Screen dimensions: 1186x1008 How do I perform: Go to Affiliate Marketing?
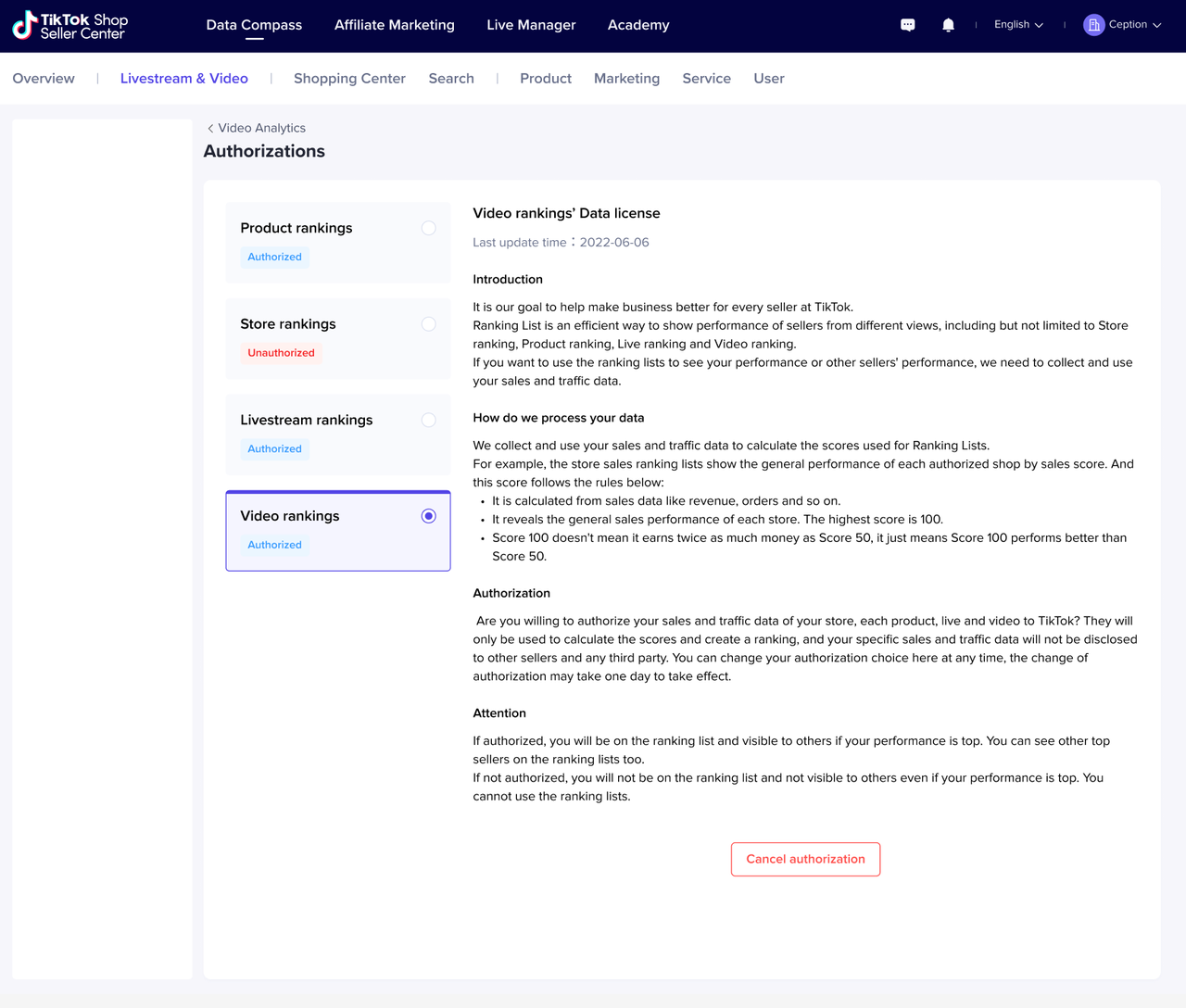395,25
